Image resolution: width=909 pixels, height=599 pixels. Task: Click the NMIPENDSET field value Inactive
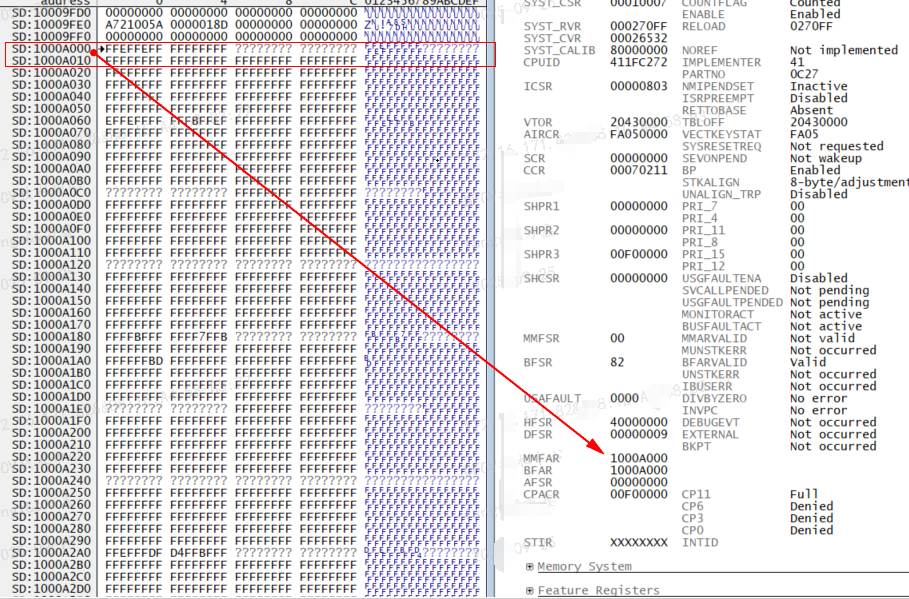[819, 86]
